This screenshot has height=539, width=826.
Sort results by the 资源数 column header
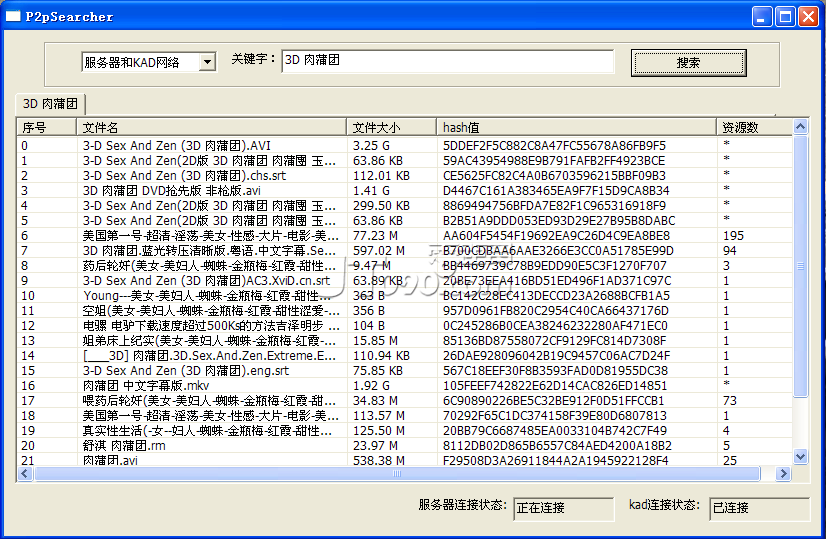pos(754,127)
